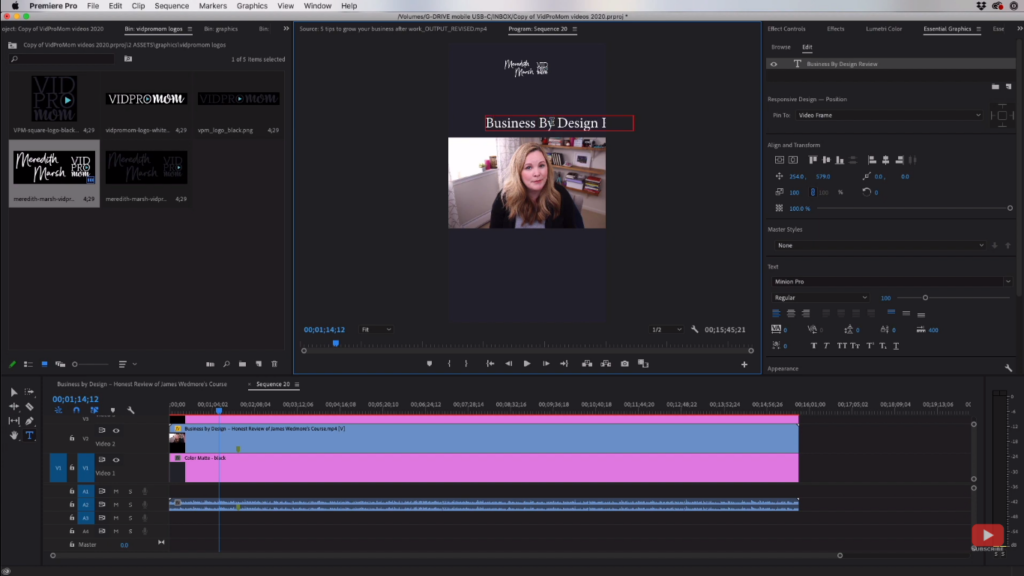Select the Slip tool
This screenshot has height=576, width=1024.
click(14, 421)
